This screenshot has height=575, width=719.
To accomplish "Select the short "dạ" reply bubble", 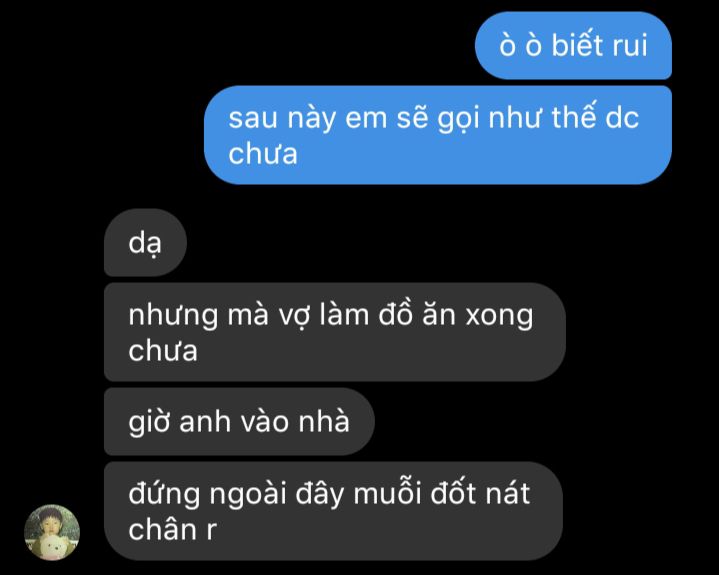I will point(145,243).
